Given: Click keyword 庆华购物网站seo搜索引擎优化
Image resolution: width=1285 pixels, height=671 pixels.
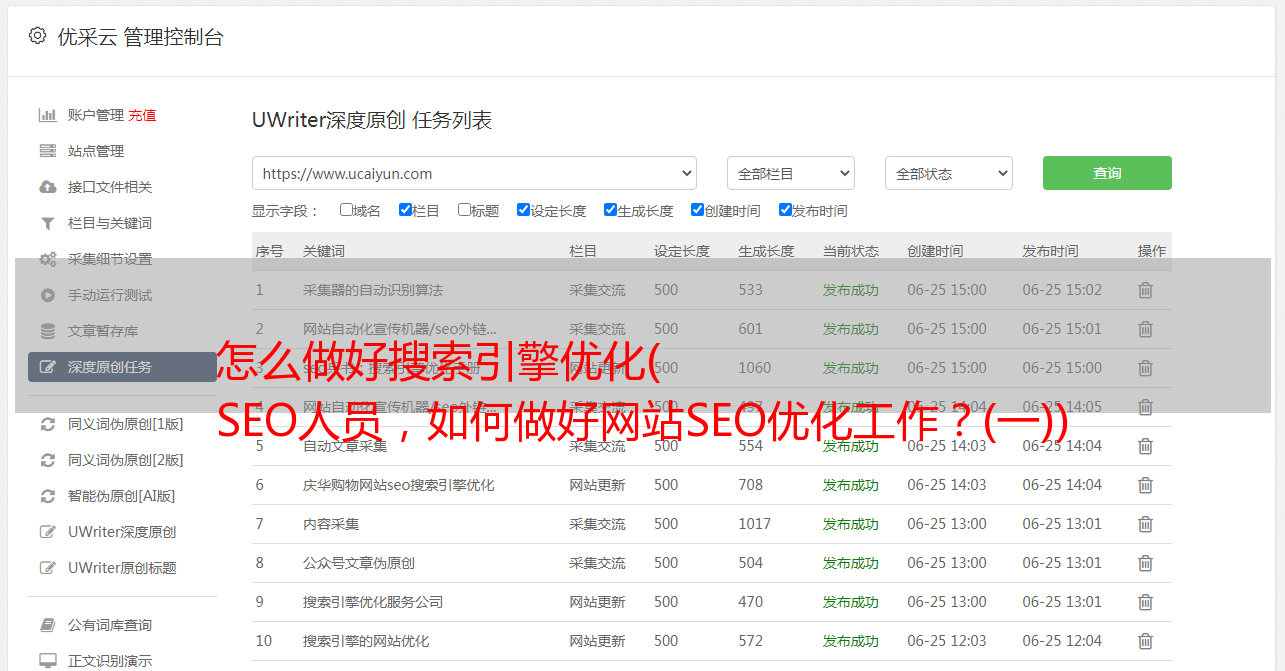Looking at the screenshot, I should pos(399,485).
